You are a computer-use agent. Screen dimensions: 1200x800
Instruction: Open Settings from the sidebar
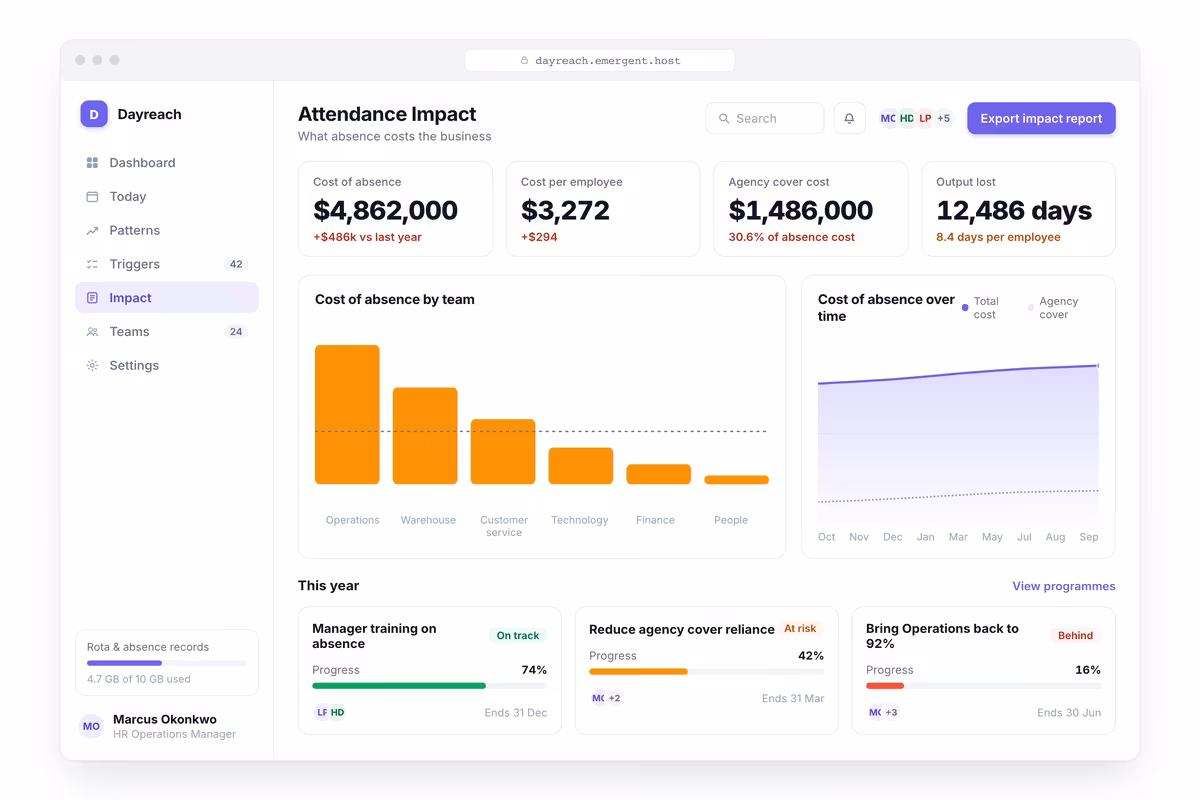[167, 366]
